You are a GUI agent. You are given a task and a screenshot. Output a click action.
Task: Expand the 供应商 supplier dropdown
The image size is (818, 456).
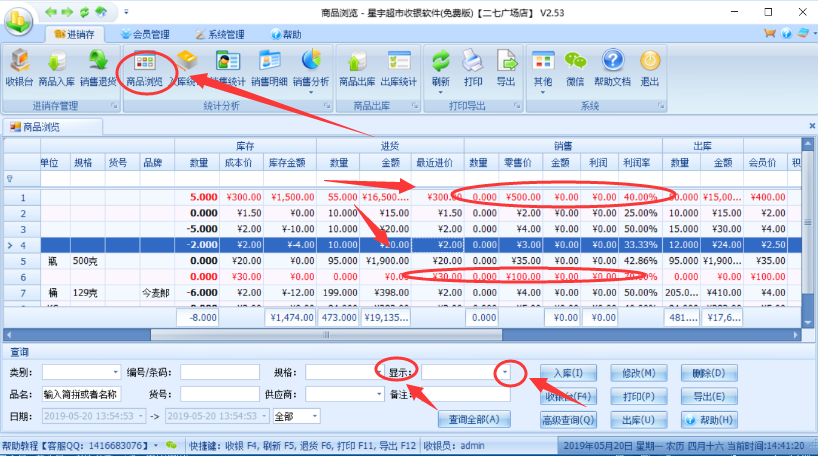(378, 394)
